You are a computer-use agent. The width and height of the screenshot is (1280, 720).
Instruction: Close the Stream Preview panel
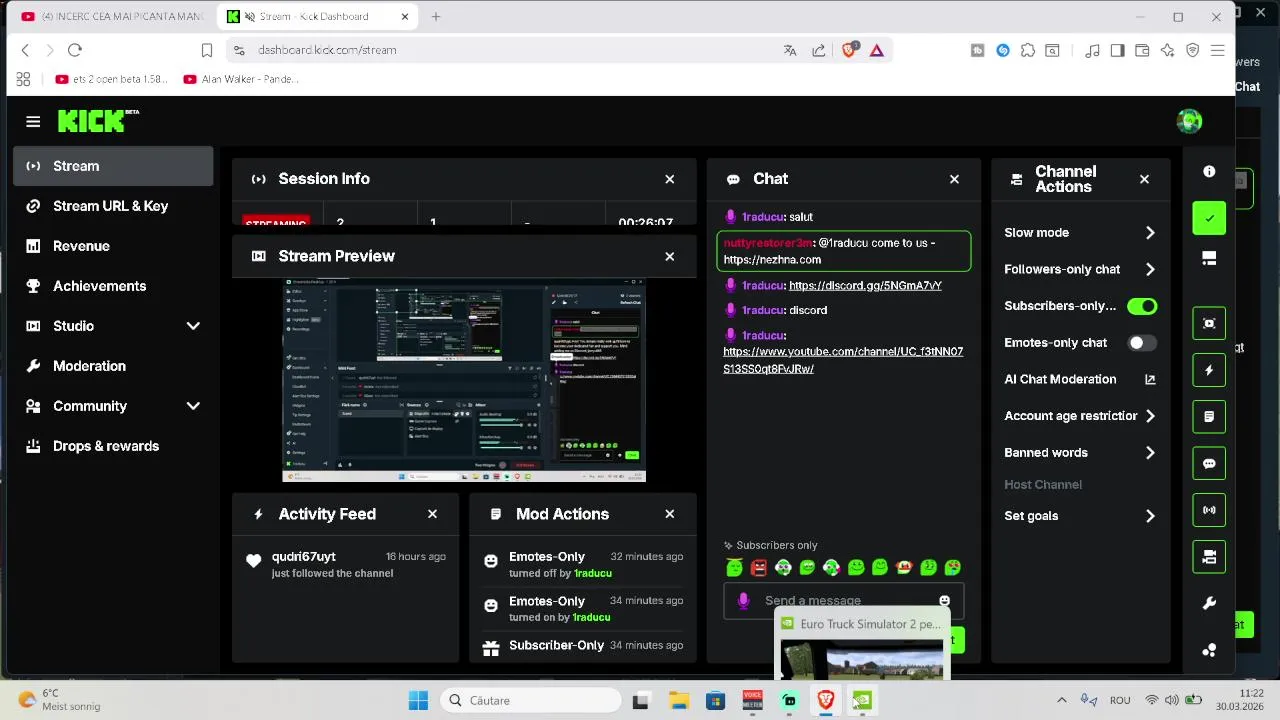670,256
